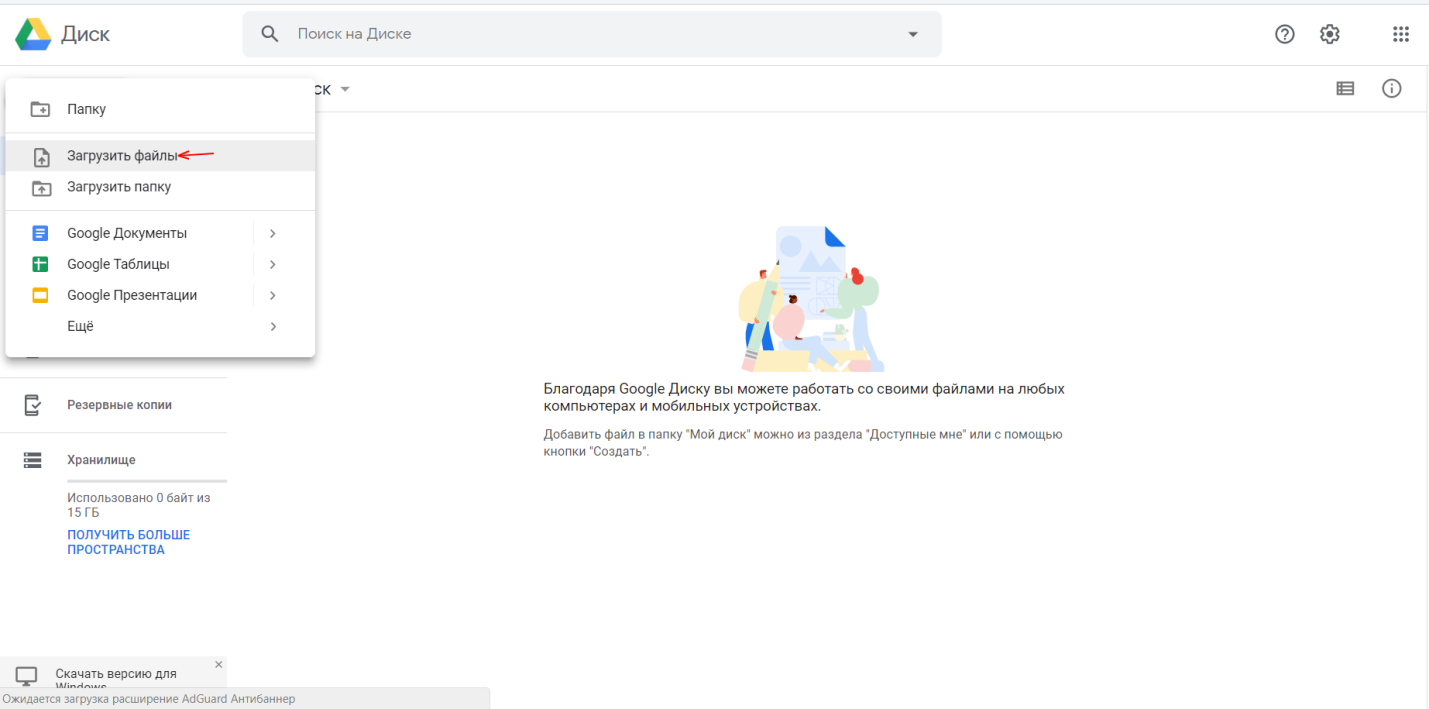Click the Google Drive logo icon
This screenshot has width=1429, height=709.
pos(33,34)
